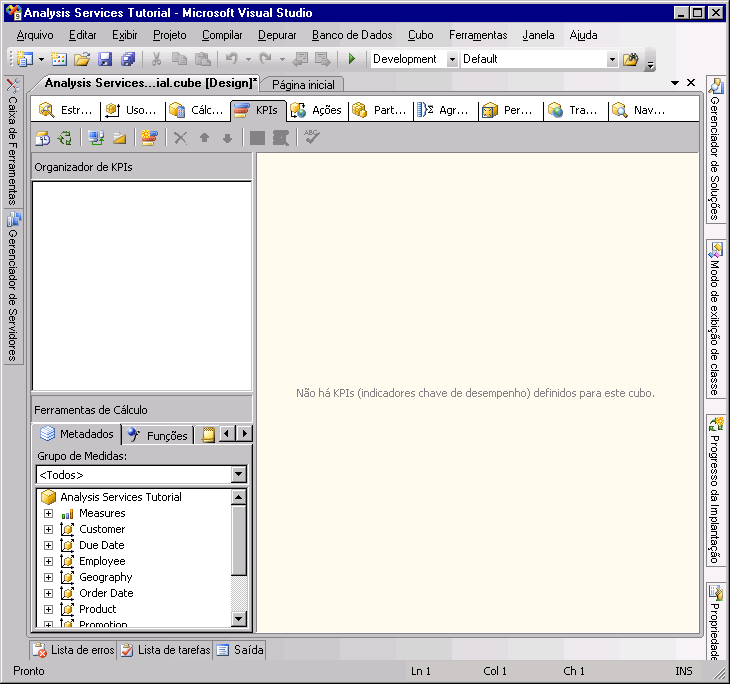The image size is (730, 684).
Task: Open the Caixa de Ferramentas side panel
Action: click(13, 140)
